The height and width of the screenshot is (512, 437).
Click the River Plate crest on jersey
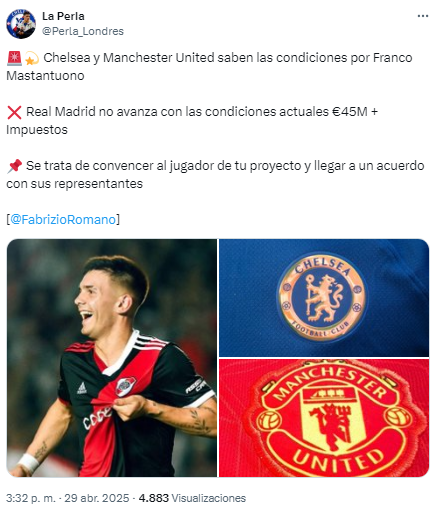125,387
